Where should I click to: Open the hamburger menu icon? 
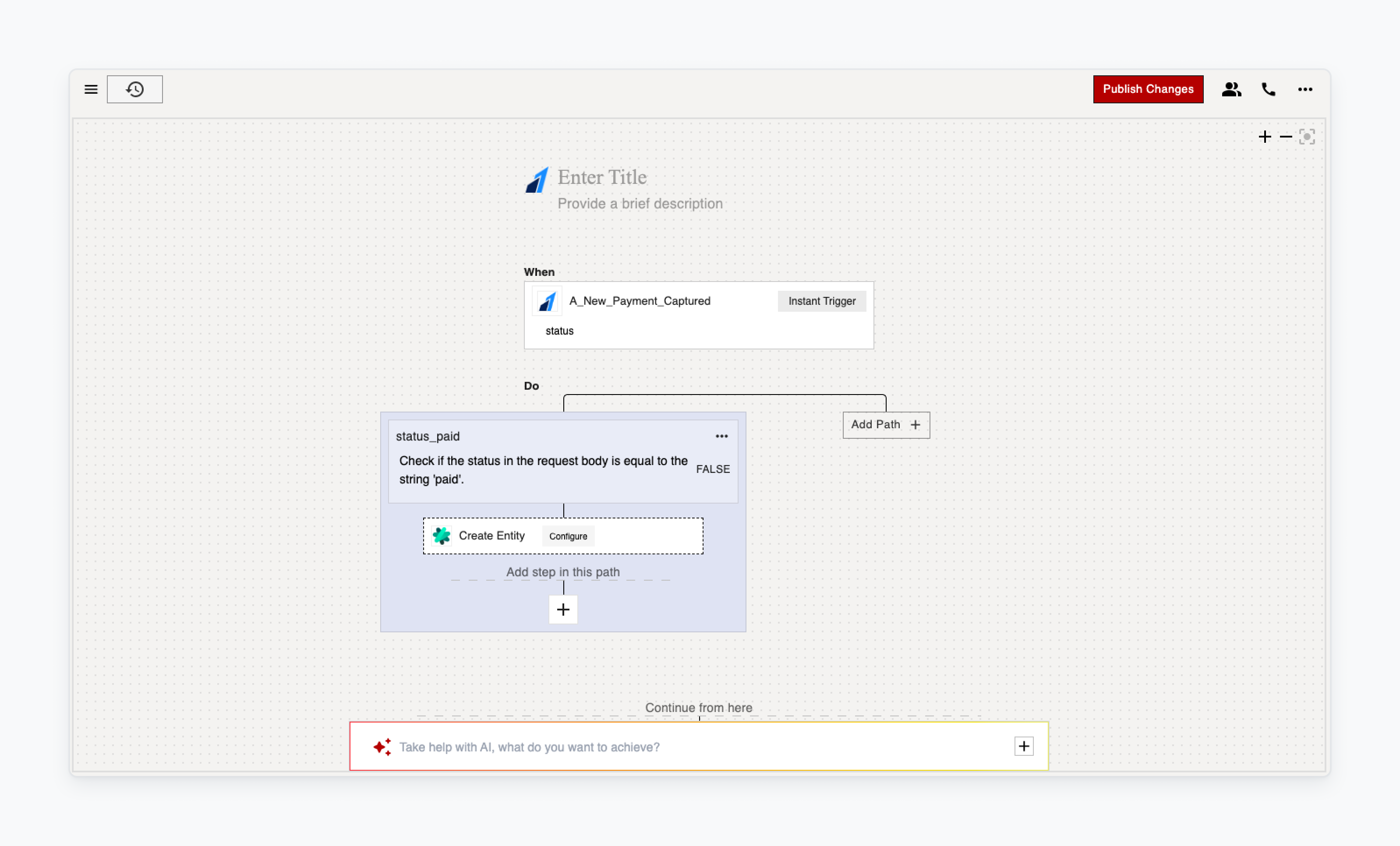(91, 89)
